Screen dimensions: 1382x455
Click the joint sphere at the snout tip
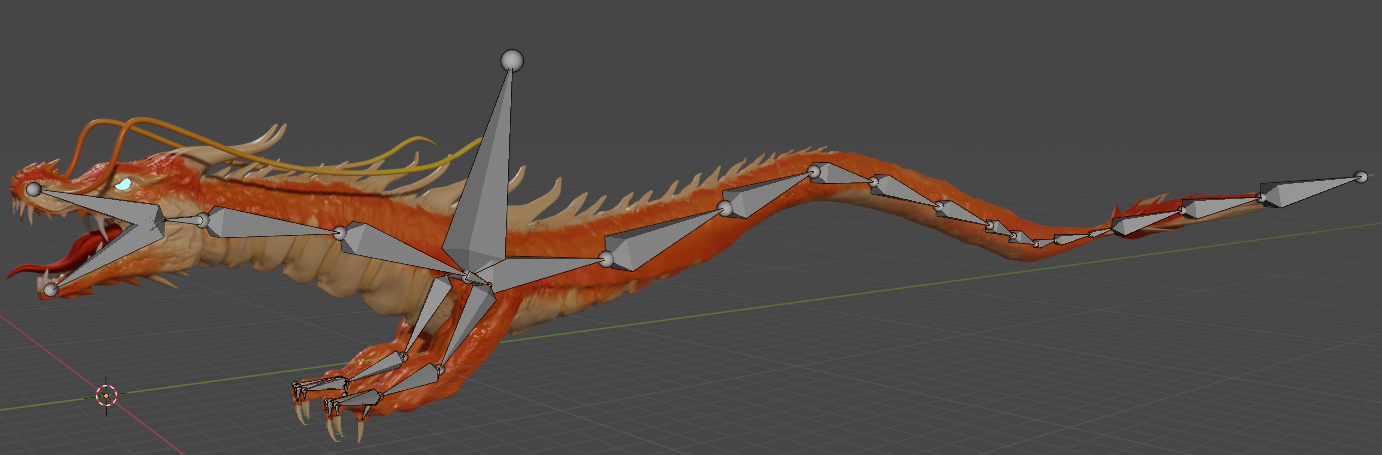33,189
